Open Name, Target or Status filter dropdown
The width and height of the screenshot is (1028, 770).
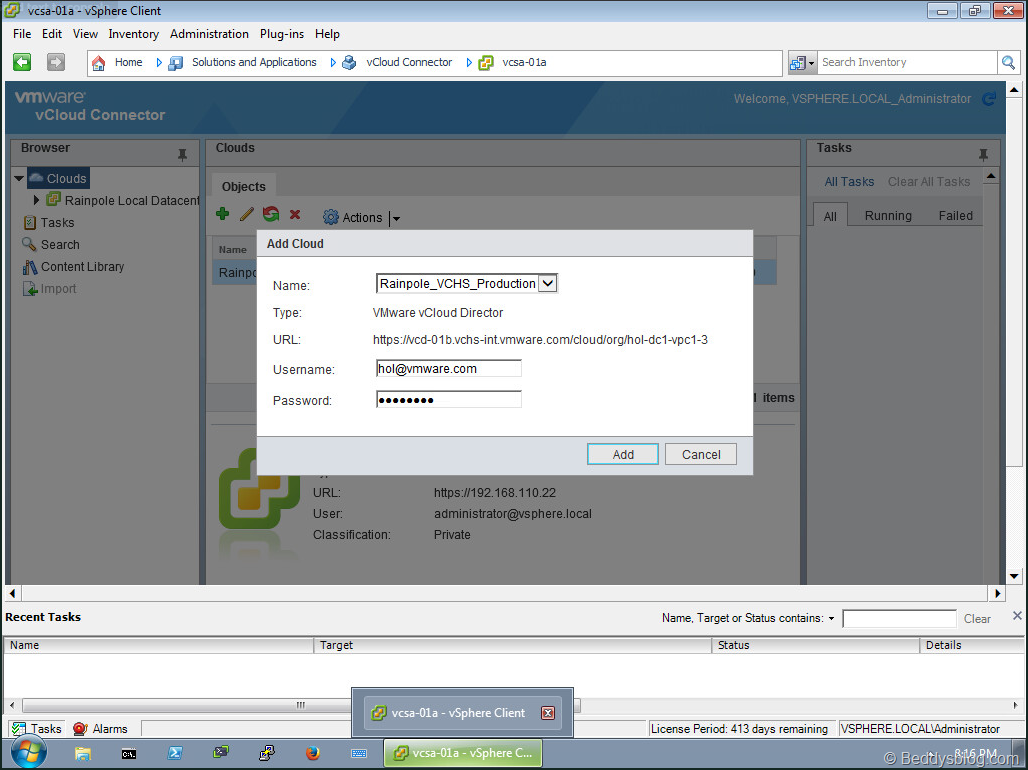tap(831, 618)
